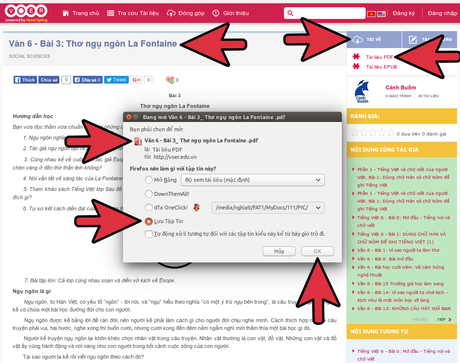This screenshot has width=460, height=363.
Task: Open Văn 6 - Bài 15 Trưởng giả học làm sang
Action: [x=400, y=284]
